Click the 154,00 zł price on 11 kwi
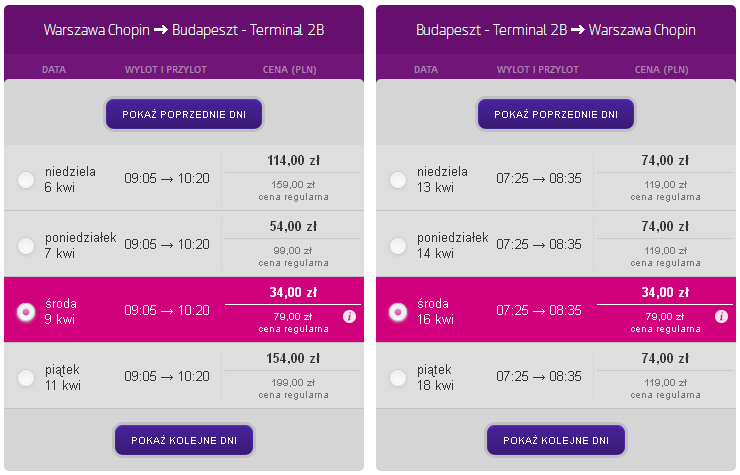The image size is (740, 475). pos(293,358)
